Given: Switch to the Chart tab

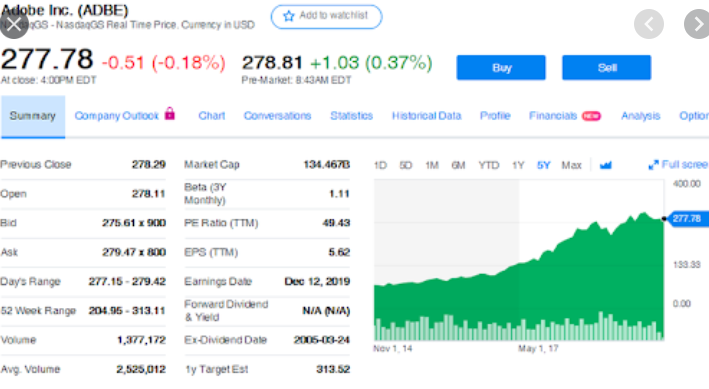Looking at the screenshot, I should [212, 116].
